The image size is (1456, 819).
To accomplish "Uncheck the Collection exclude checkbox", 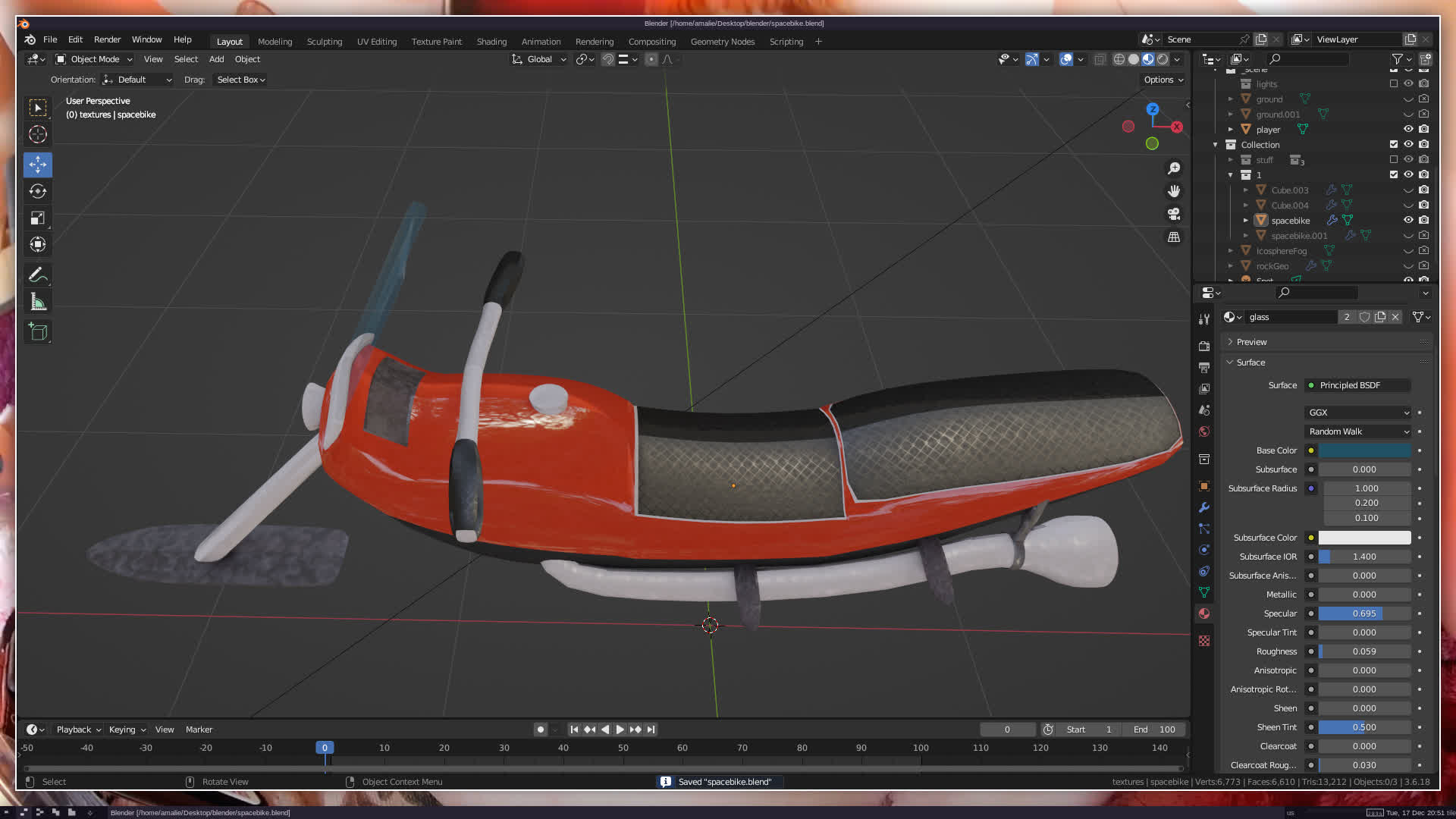I will pyautogui.click(x=1393, y=144).
